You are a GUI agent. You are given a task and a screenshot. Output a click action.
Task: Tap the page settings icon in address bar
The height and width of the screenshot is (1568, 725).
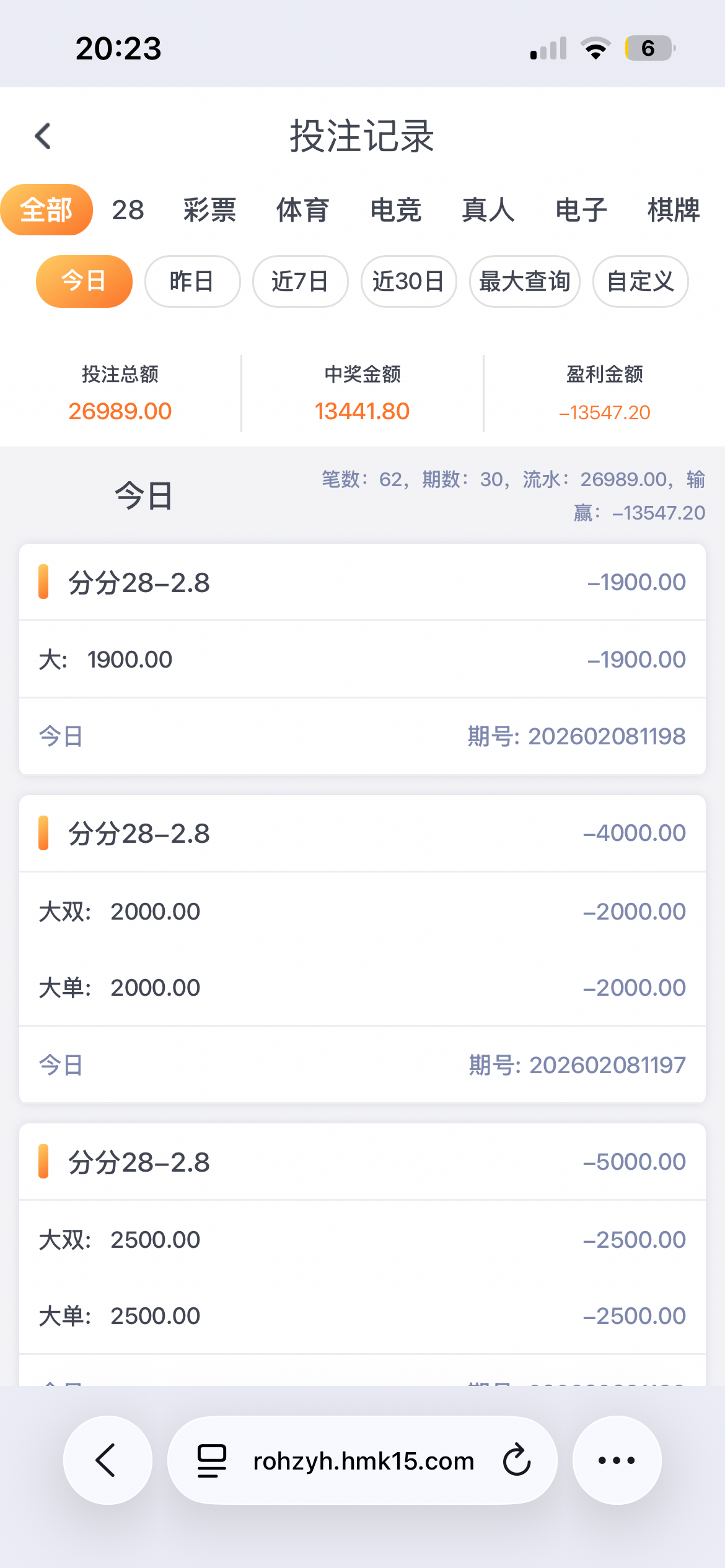[x=212, y=1460]
